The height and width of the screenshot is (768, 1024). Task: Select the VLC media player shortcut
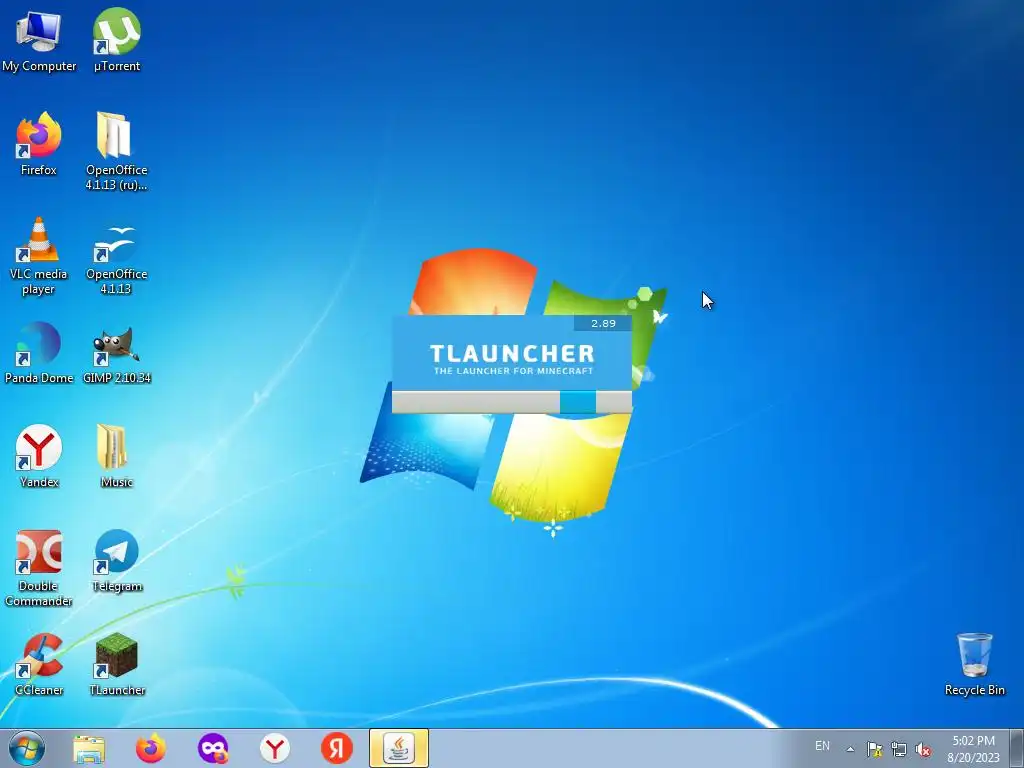[39, 256]
